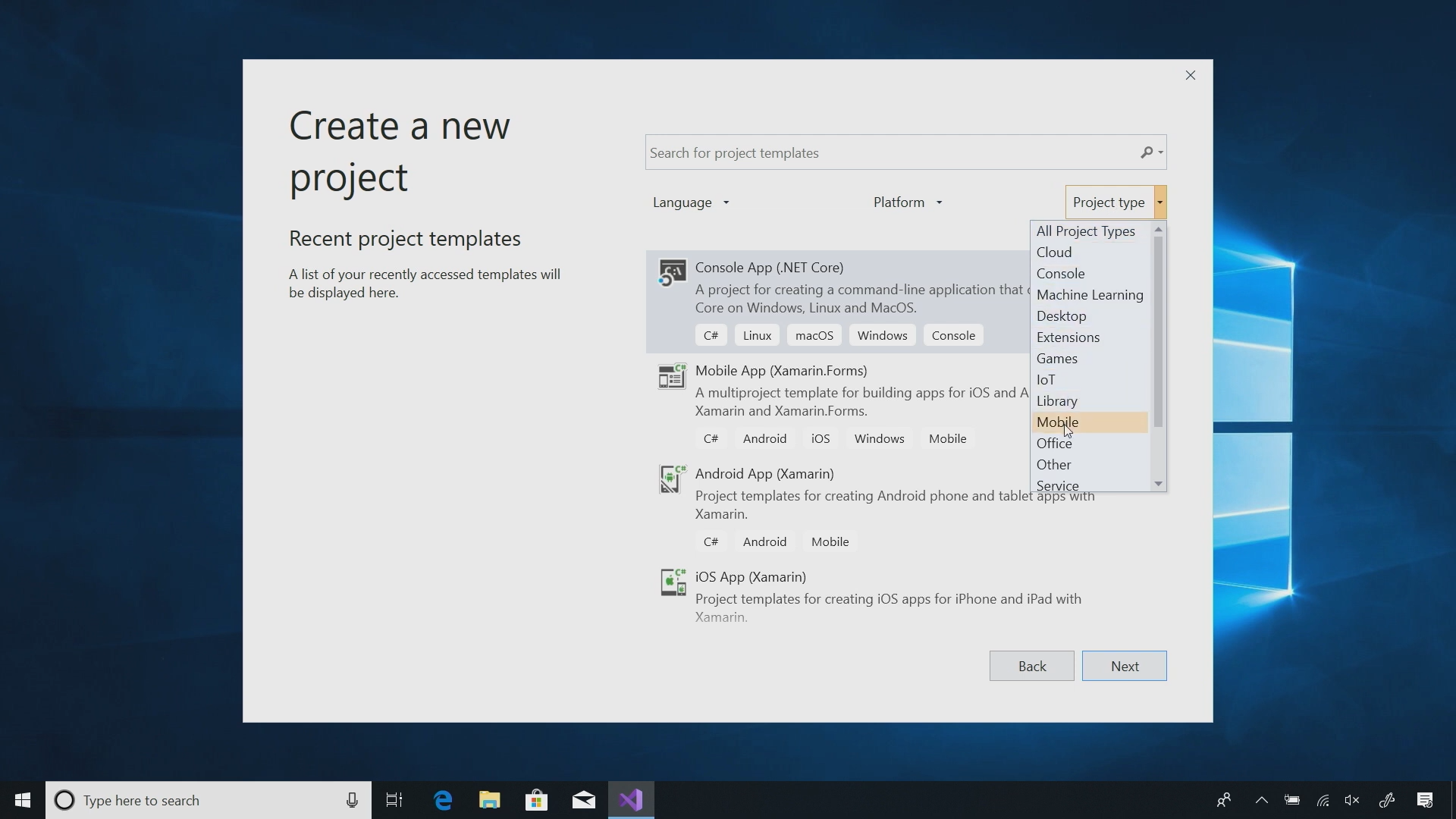Screen dimensions: 1456x819
Task: Open File Explorer from the taskbar
Action: coord(490,800)
